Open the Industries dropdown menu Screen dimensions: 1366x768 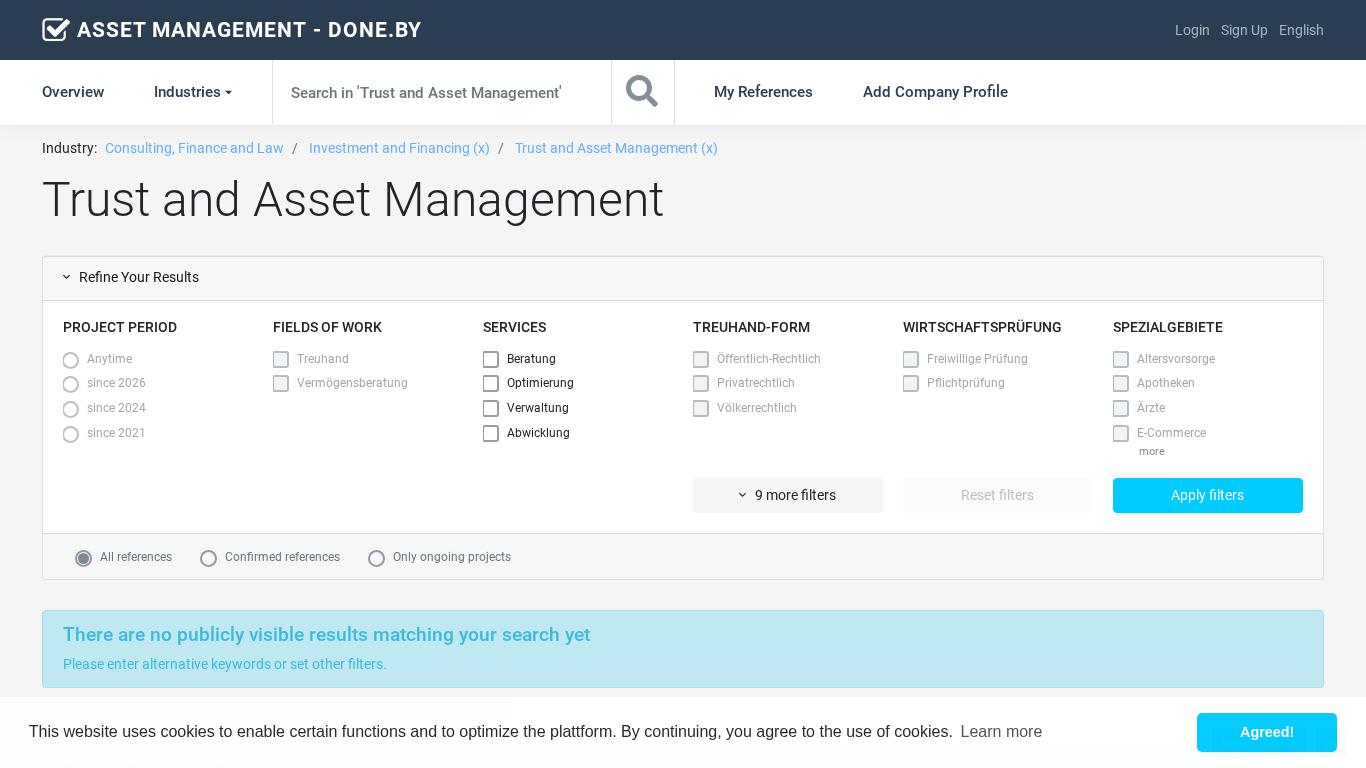coord(192,92)
